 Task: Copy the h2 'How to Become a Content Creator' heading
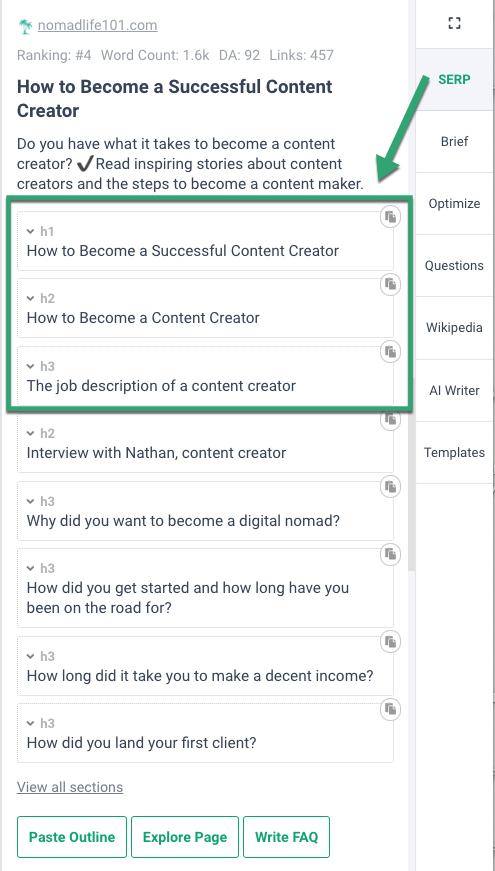click(x=391, y=284)
